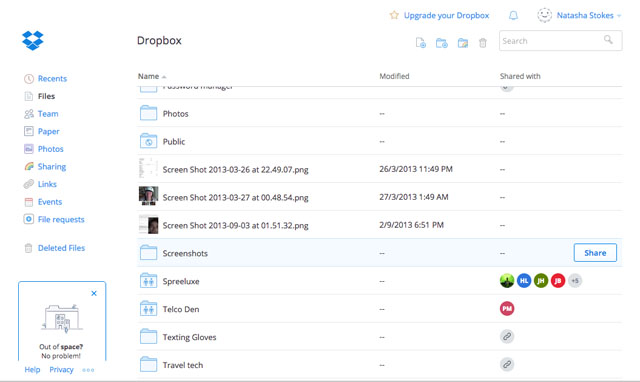Open Deleted Files in the sidebar

[x=61, y=248]
